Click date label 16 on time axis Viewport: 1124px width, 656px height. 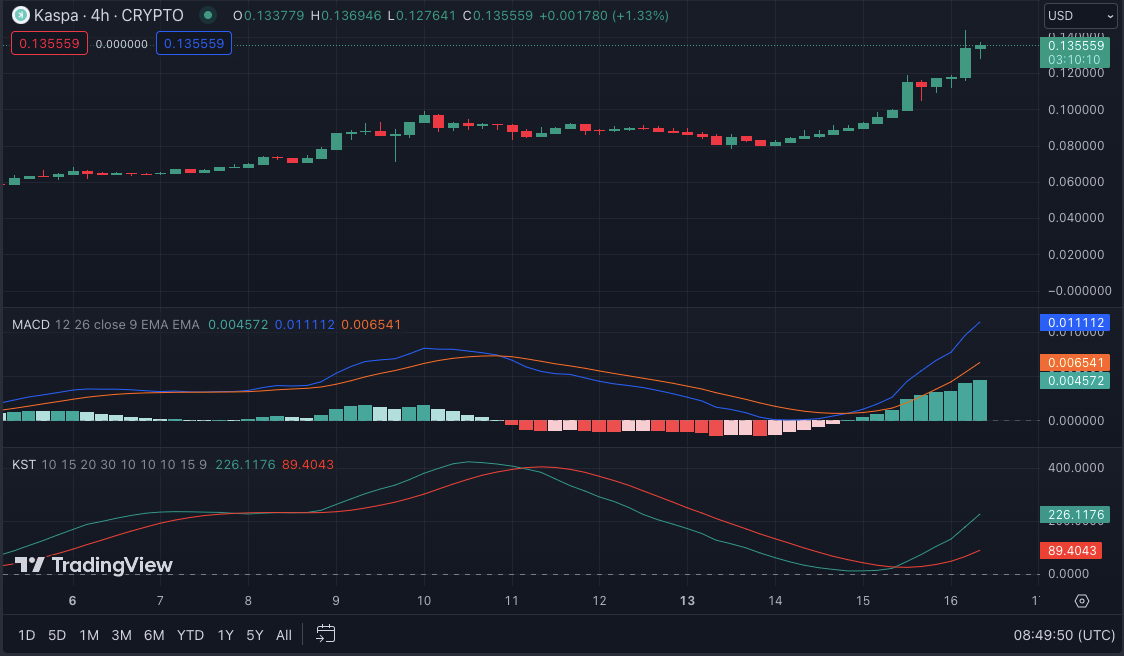point(951,601)
